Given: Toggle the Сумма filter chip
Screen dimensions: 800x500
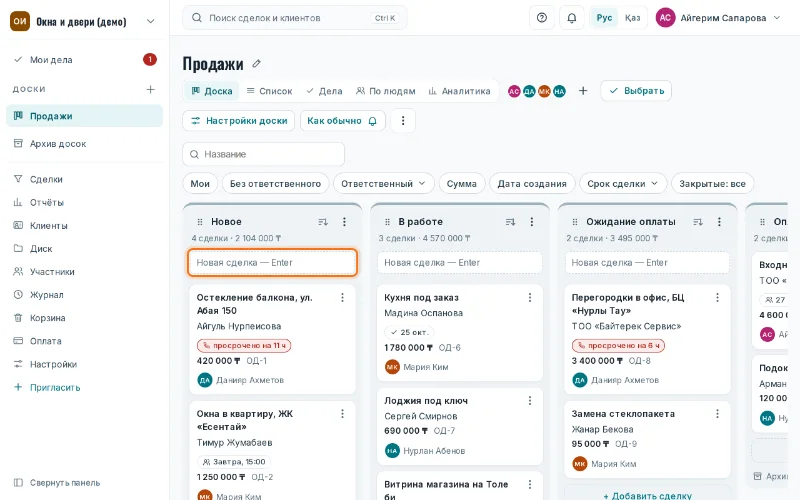Looking at the screenshot, I should [462, 184].
